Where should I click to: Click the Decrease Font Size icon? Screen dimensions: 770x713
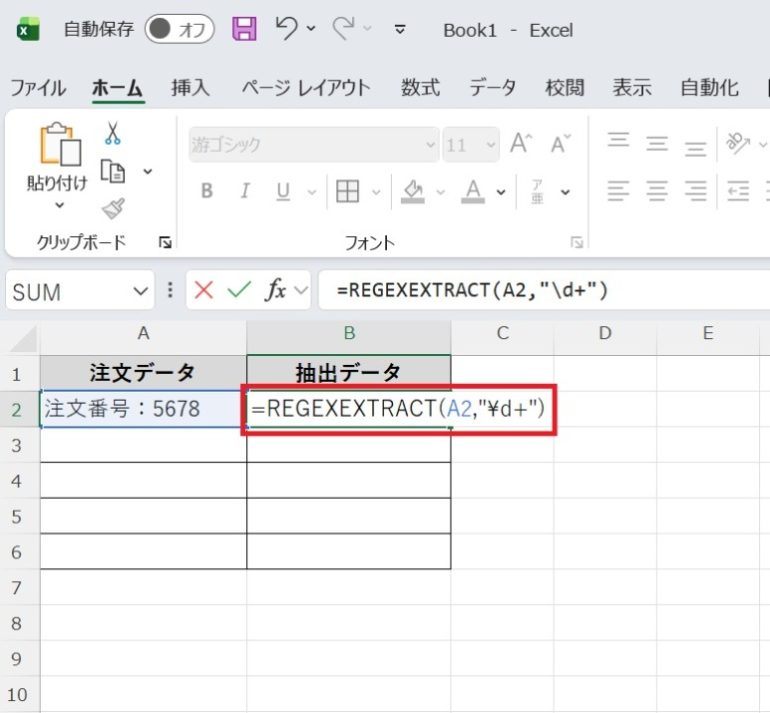tap(560, 144)
